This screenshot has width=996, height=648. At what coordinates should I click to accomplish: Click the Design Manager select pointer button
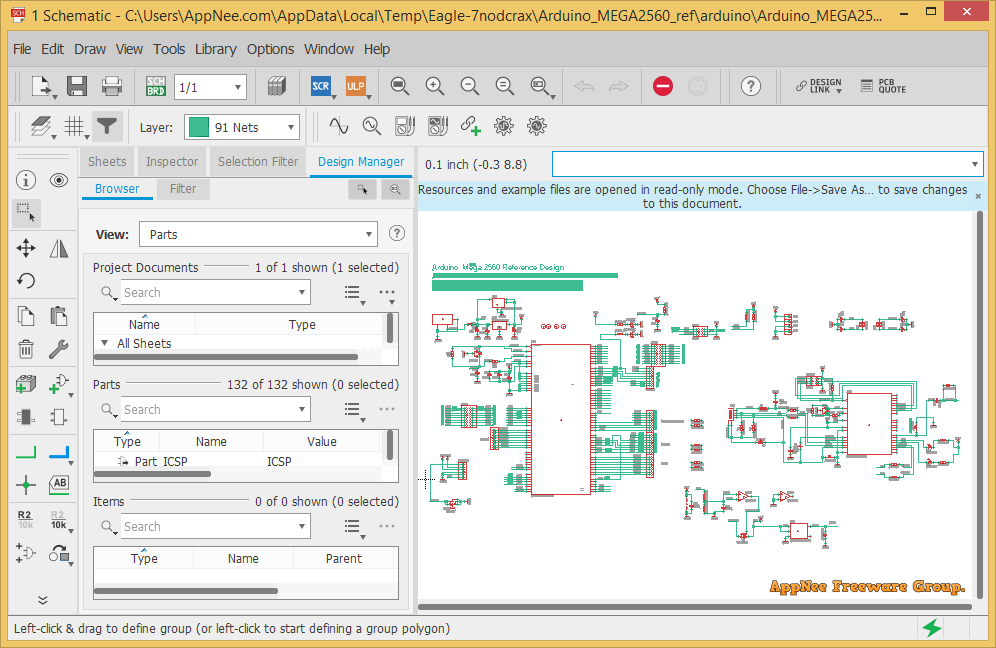363,189
